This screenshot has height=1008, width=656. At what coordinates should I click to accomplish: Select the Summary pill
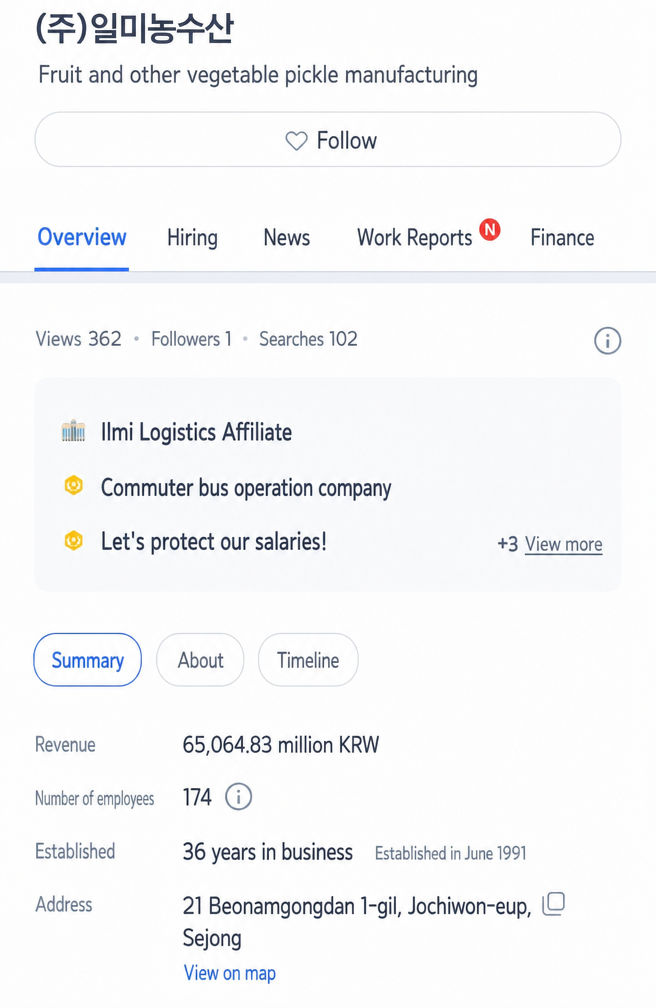coord(87,660)
